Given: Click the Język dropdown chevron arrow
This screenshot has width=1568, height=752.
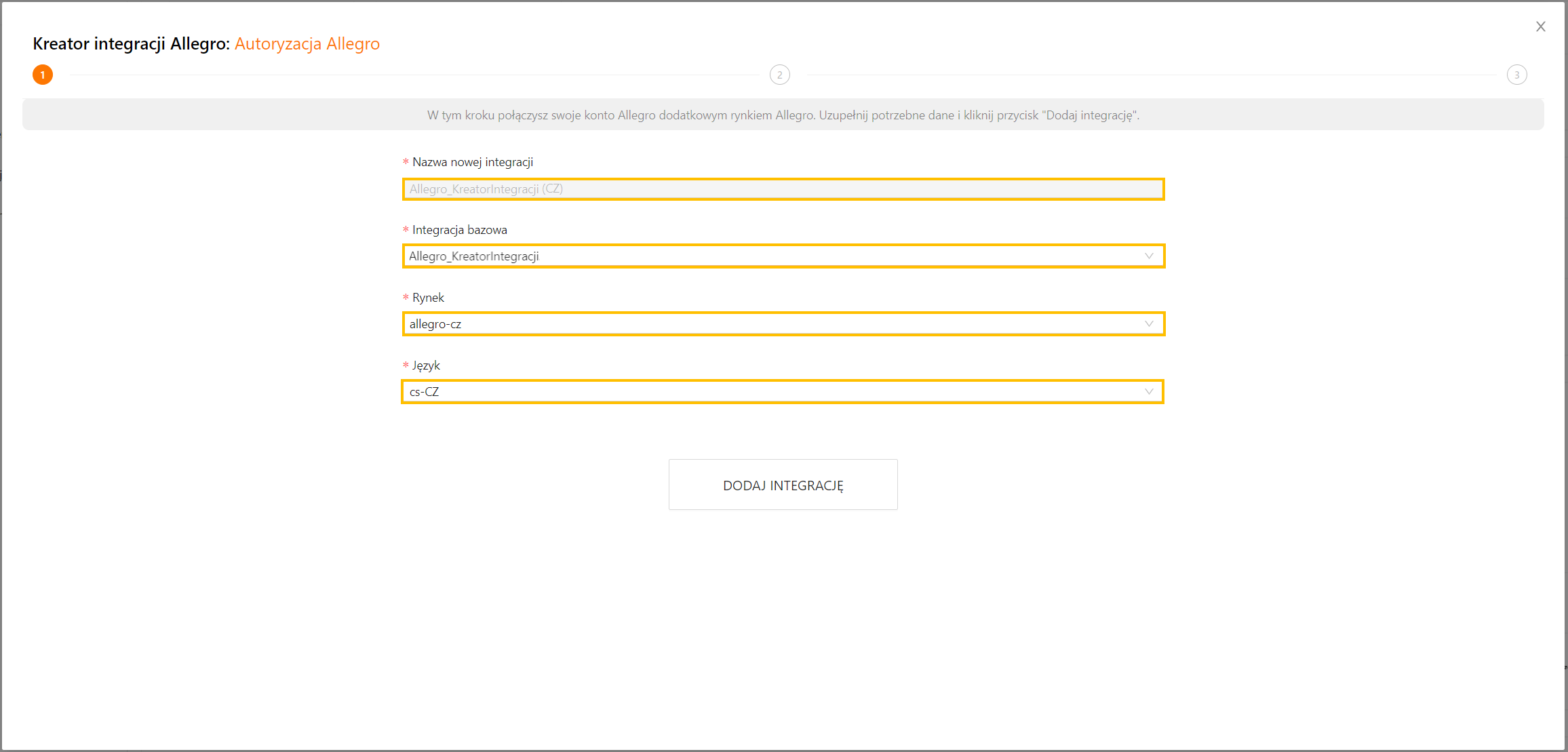Looking at the screenshot, I should pos(1149,392).
